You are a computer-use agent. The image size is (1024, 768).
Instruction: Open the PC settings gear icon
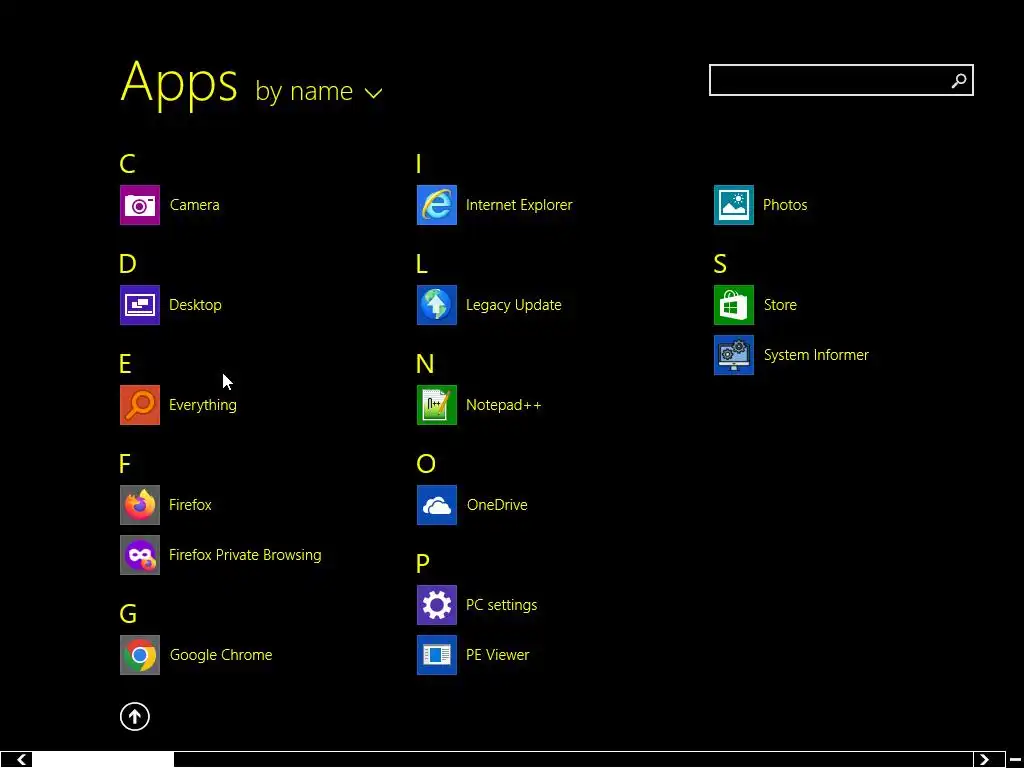(437, 605)
